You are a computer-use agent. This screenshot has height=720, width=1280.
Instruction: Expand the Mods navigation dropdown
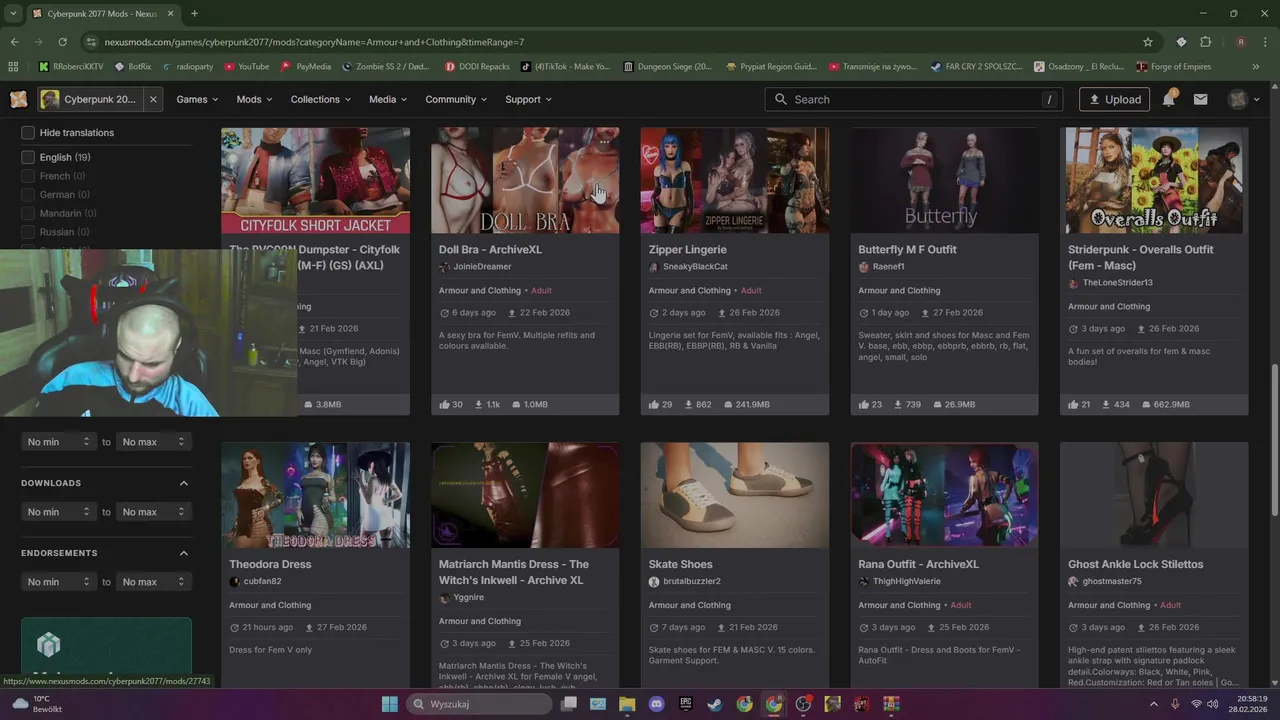[255, 99]
